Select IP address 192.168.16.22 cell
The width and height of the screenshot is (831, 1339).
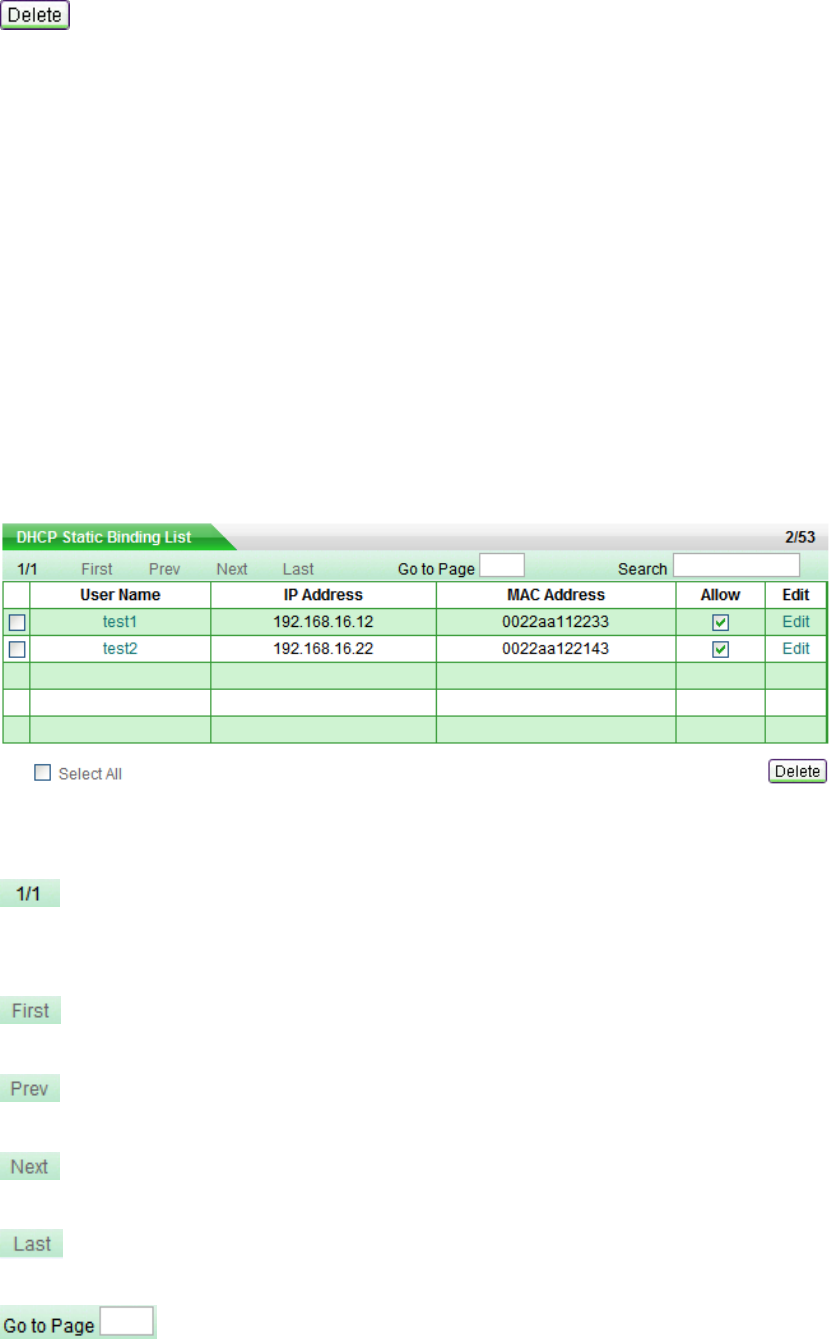point(323,649)
